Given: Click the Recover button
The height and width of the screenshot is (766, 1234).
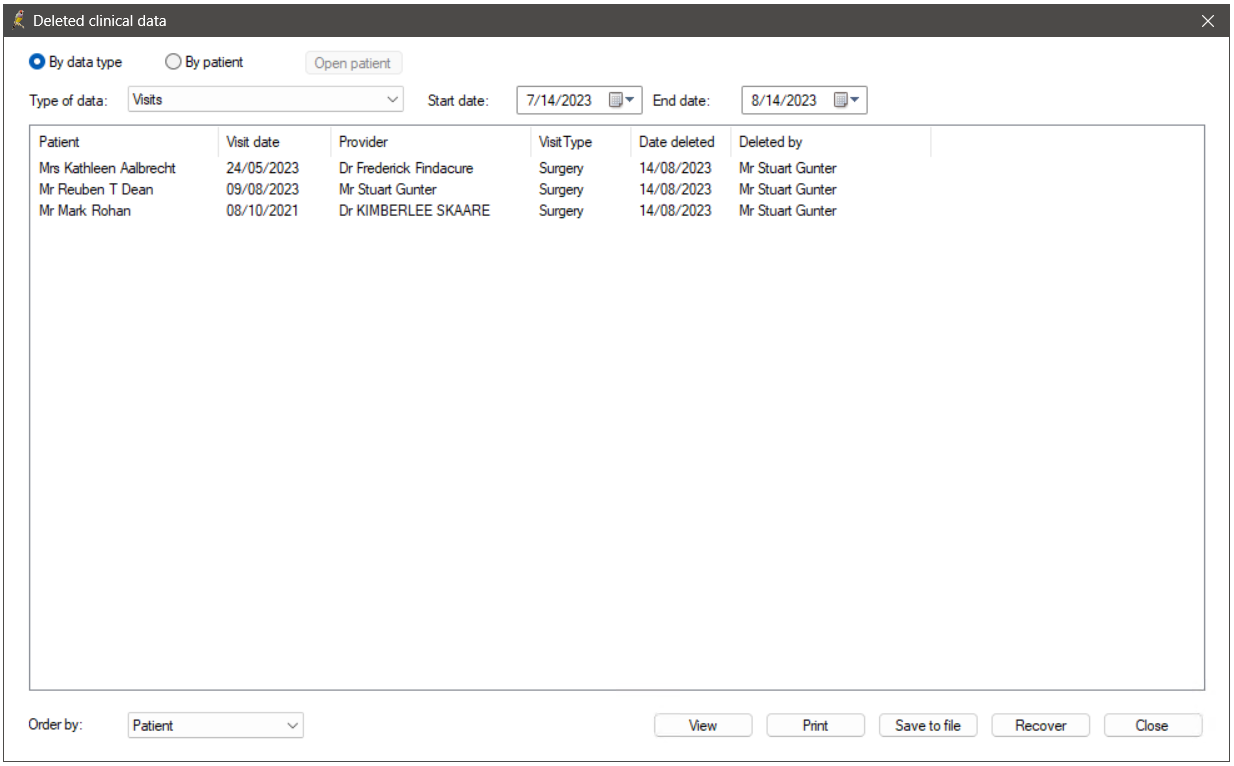Looking at the screenshot, I should (1040, 726).
